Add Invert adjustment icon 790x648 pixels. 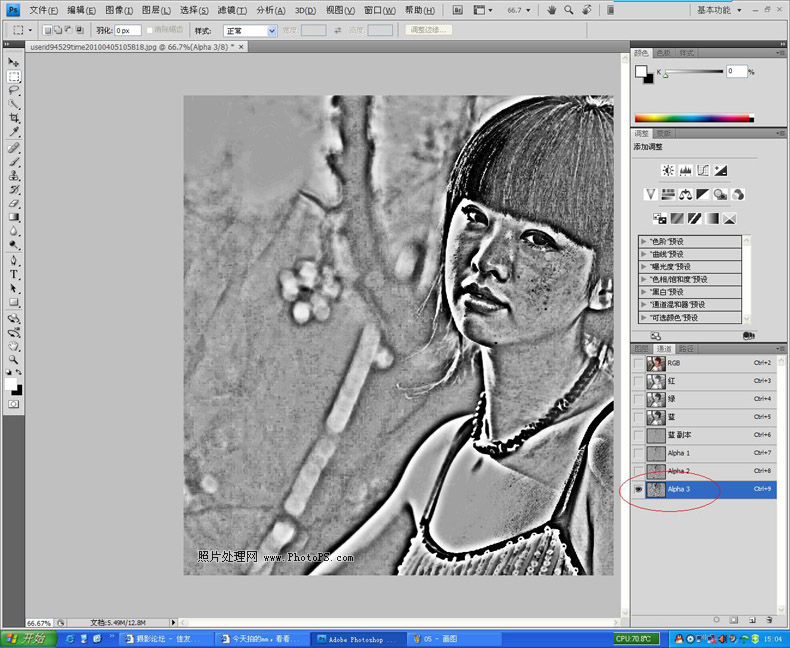click(x=660, y=218)
